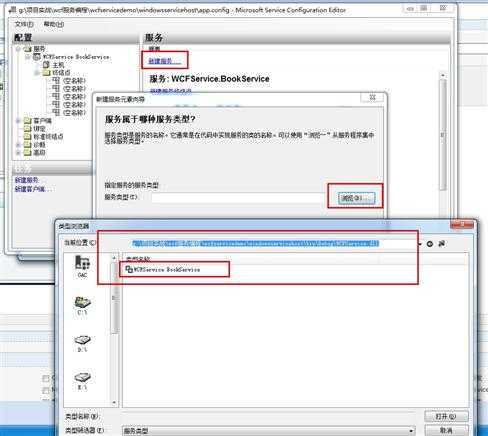The height and width of the screenshot is (436, 488).
Task: Open the 文件(F) menu
Action: coord(24,24)
